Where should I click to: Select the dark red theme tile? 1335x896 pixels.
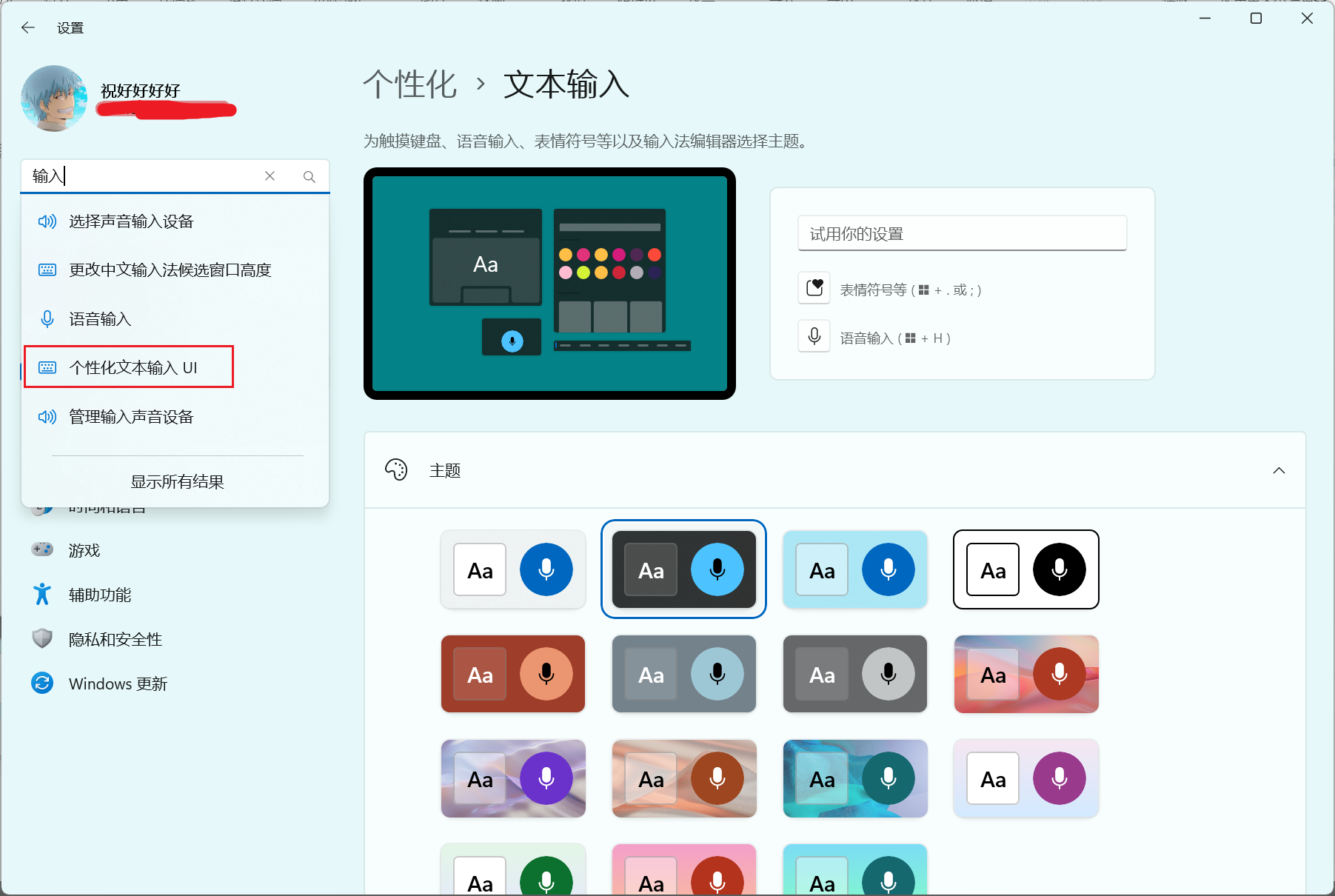[513, 674]
